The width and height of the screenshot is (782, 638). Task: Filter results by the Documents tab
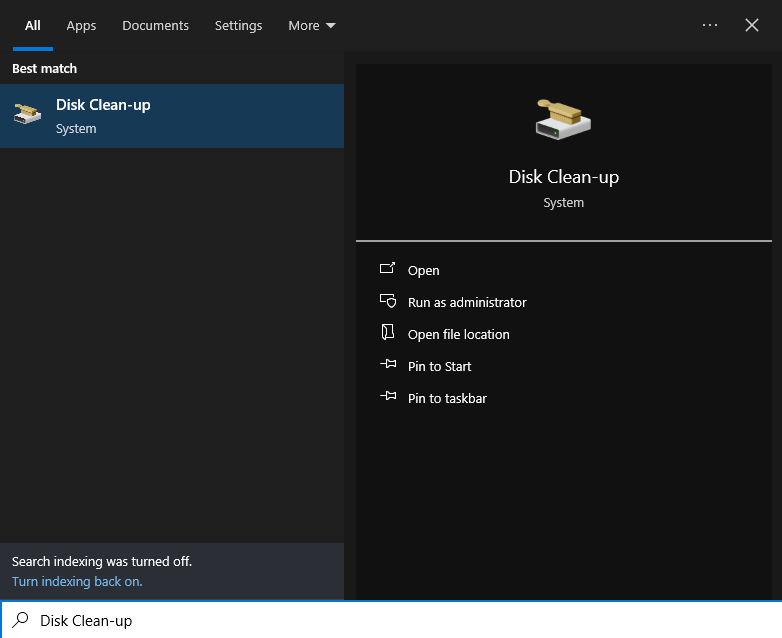click(155, 25)
